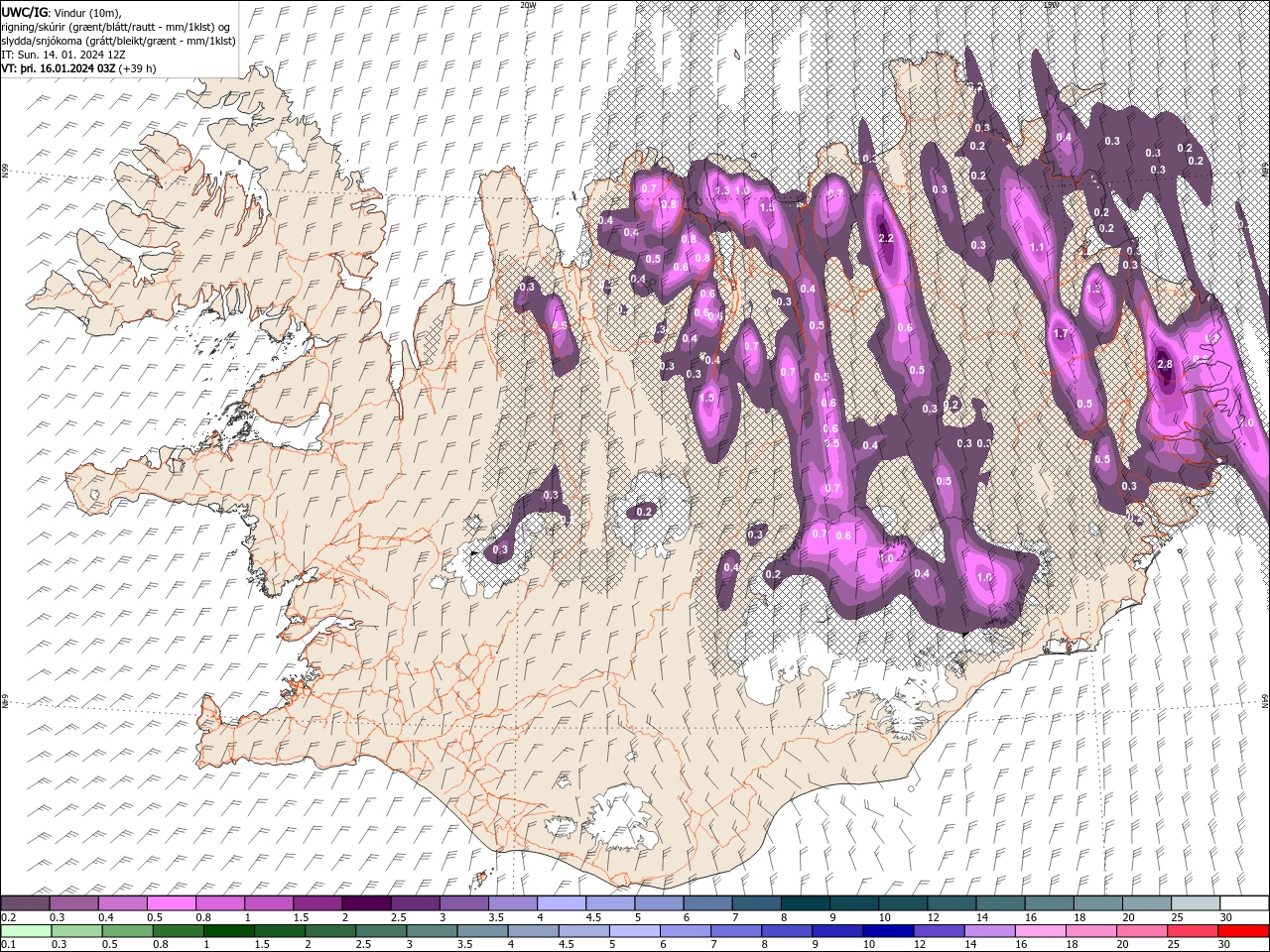
Task: Click the 'UWC/IG: Vindur (10m)' title text
Action: tap(60, 12)
